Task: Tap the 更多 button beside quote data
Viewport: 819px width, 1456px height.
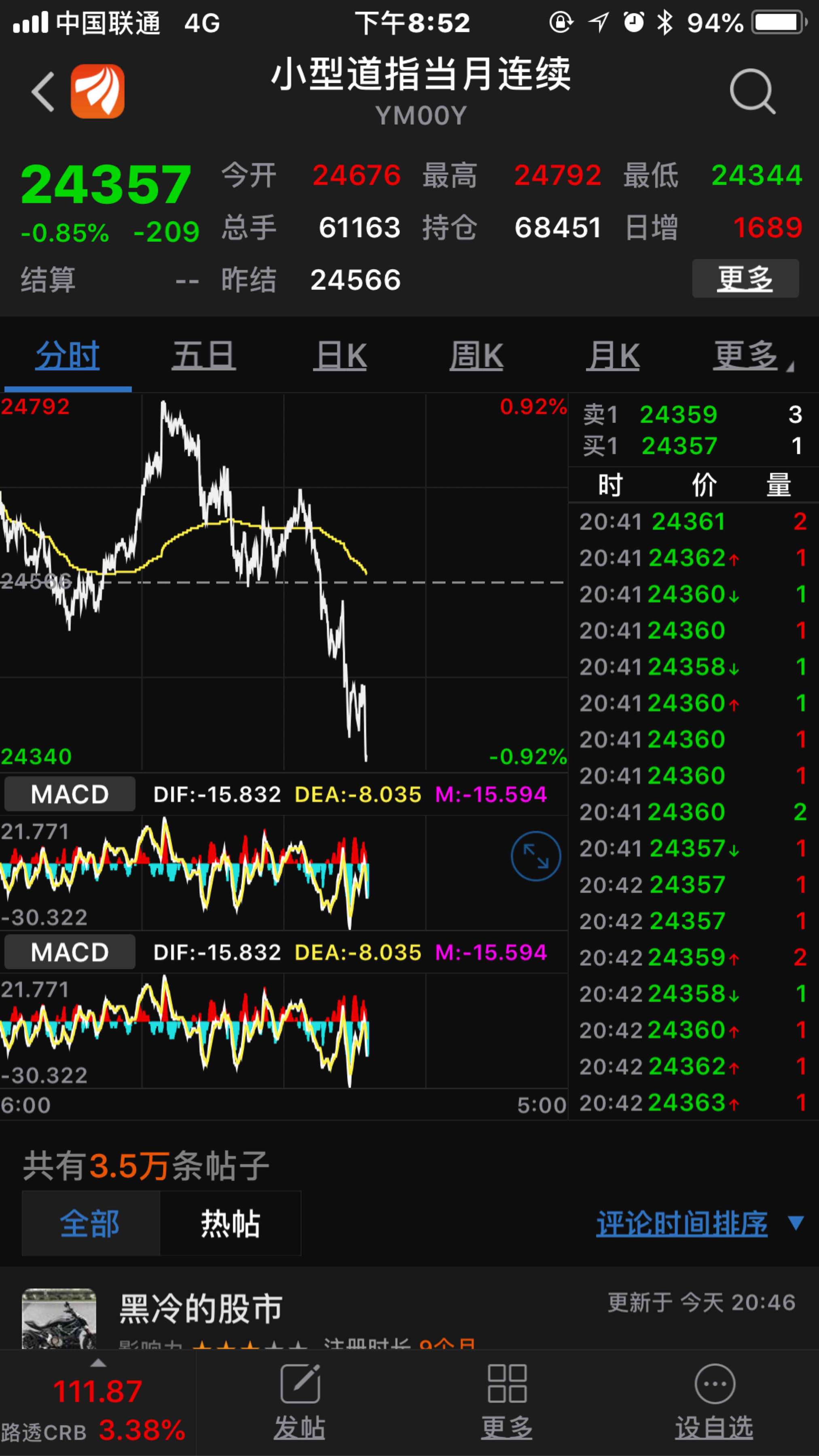Action: [x=745, y=279]
